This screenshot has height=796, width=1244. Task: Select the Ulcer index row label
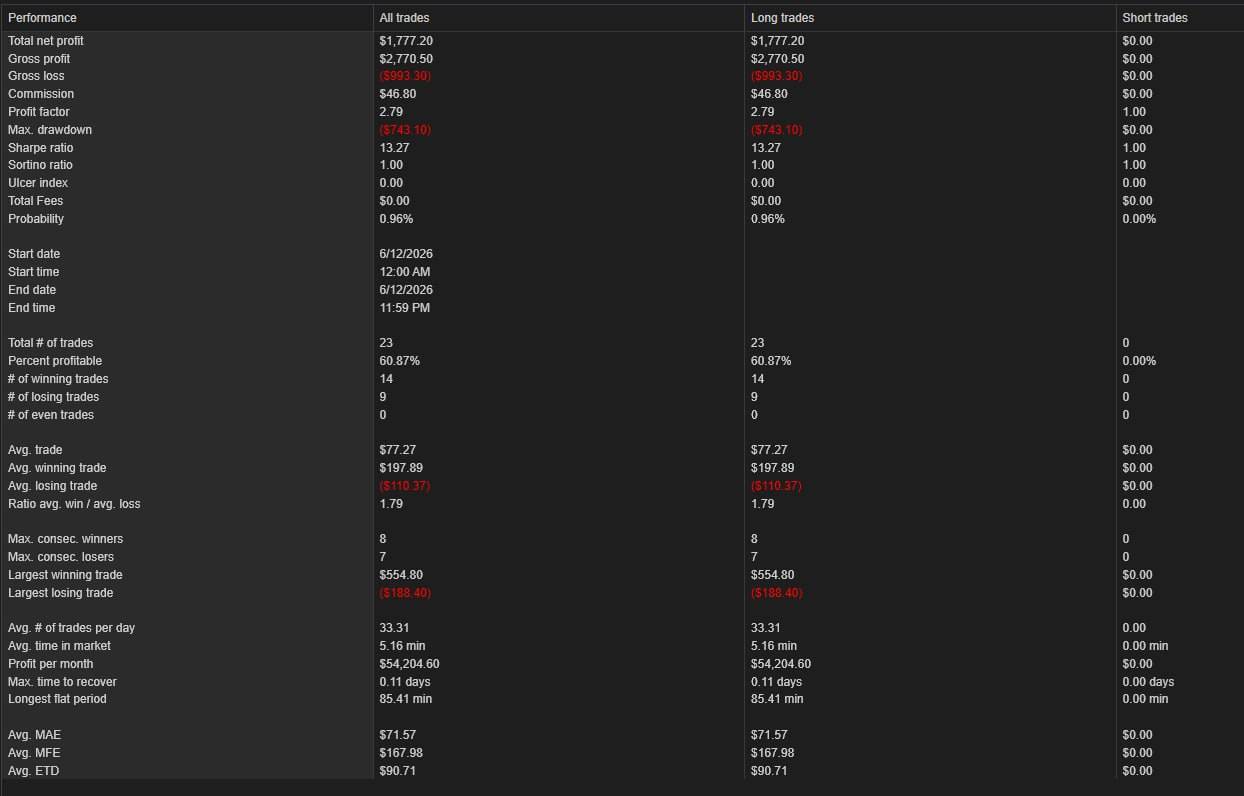[x=38, y=183]
